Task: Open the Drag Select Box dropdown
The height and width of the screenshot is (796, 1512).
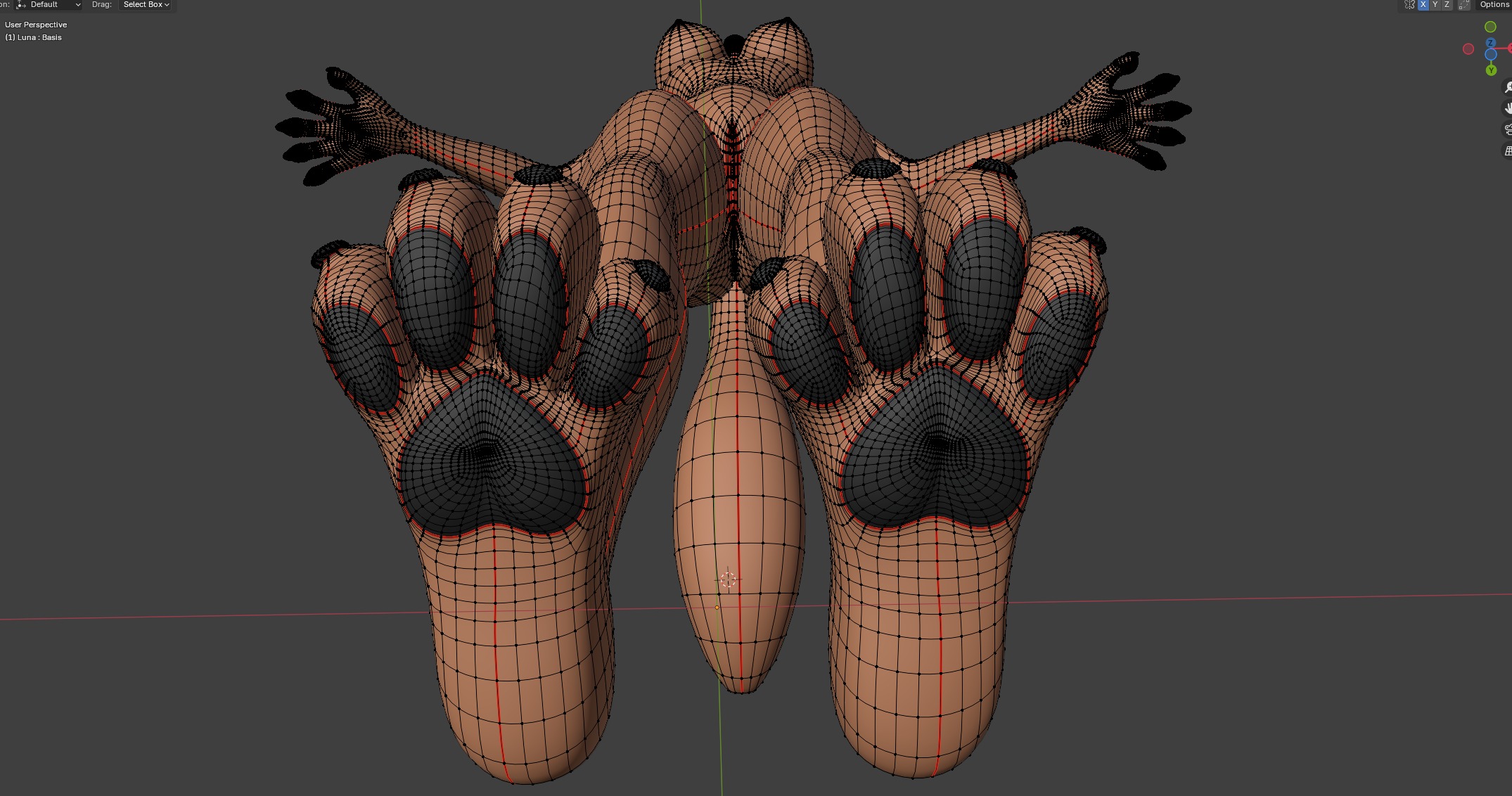Action: pos(146,5)
